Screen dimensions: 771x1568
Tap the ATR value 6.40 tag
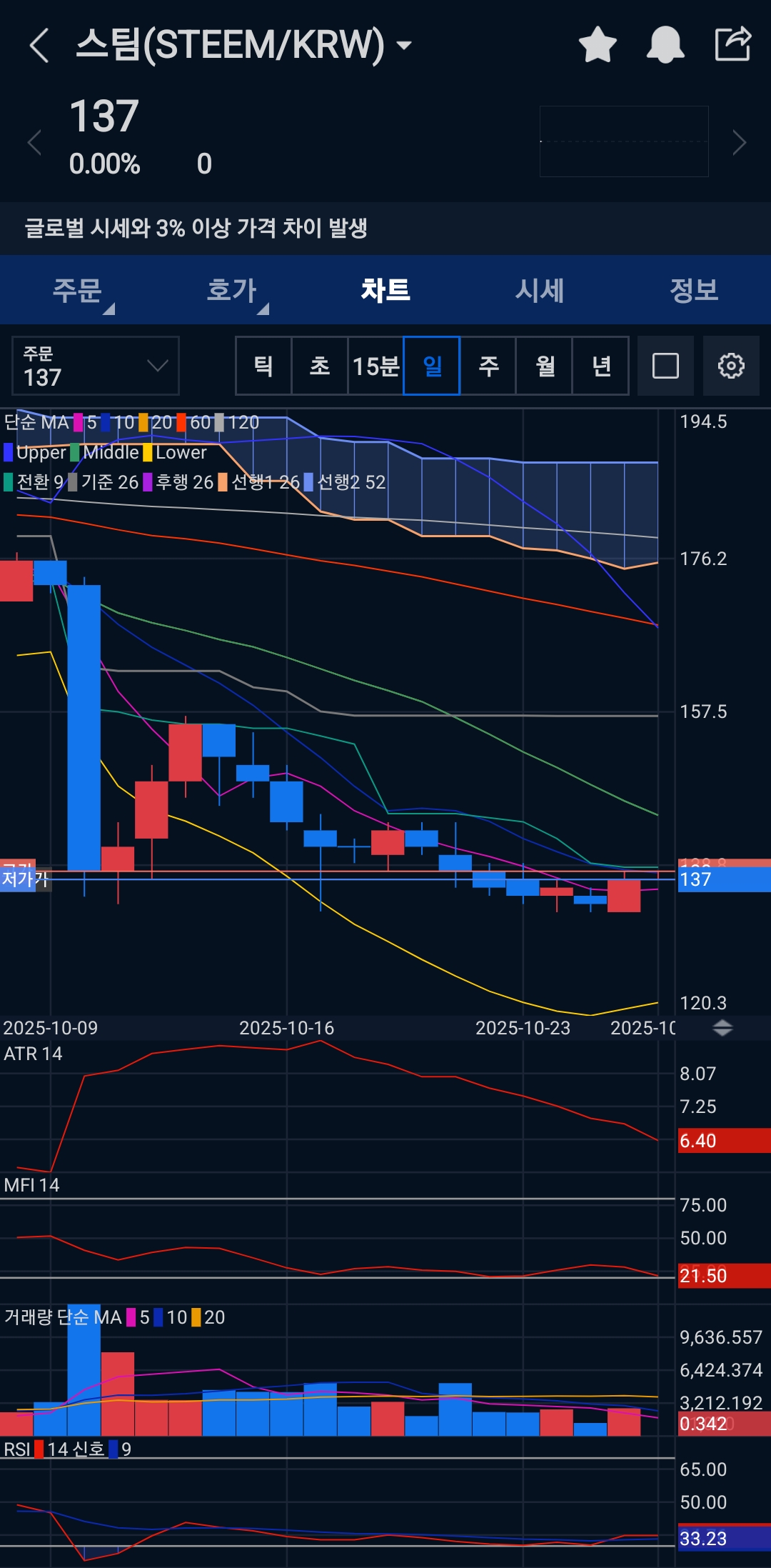point(724,1141)
